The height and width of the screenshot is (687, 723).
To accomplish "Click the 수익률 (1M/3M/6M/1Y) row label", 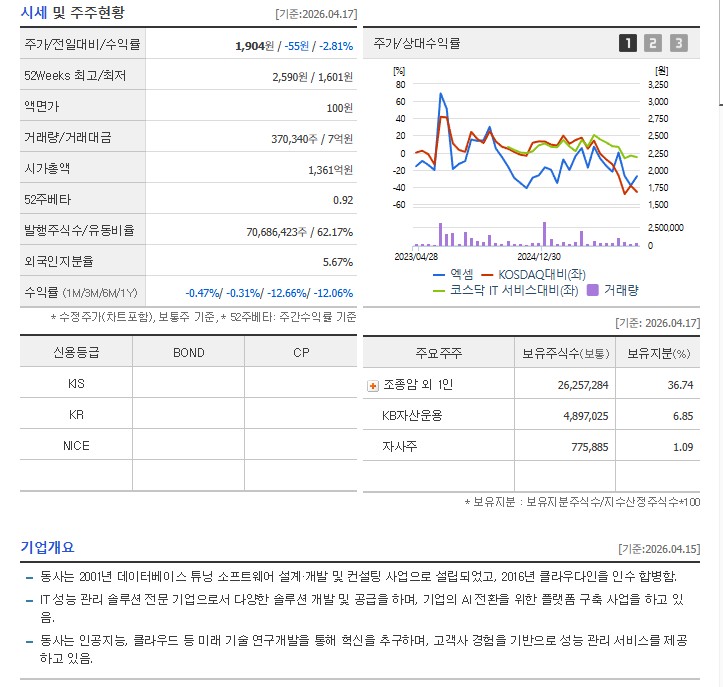I will [x=81, y=292].
